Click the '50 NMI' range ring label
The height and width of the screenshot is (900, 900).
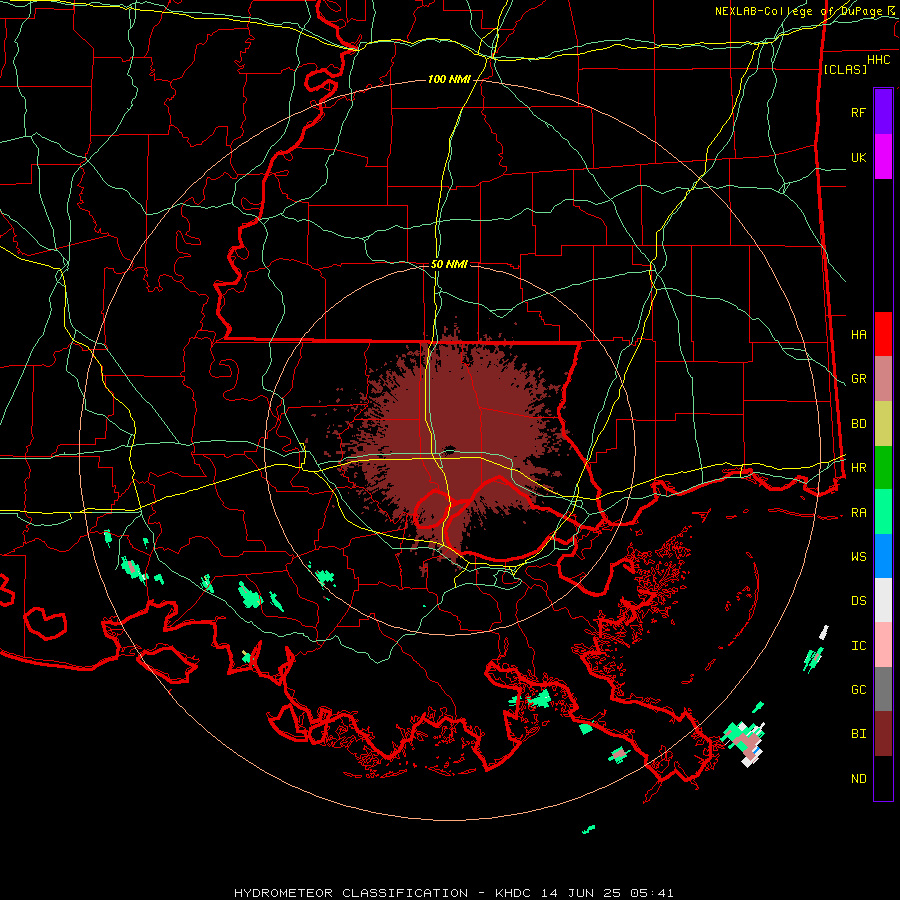[449, 264]
